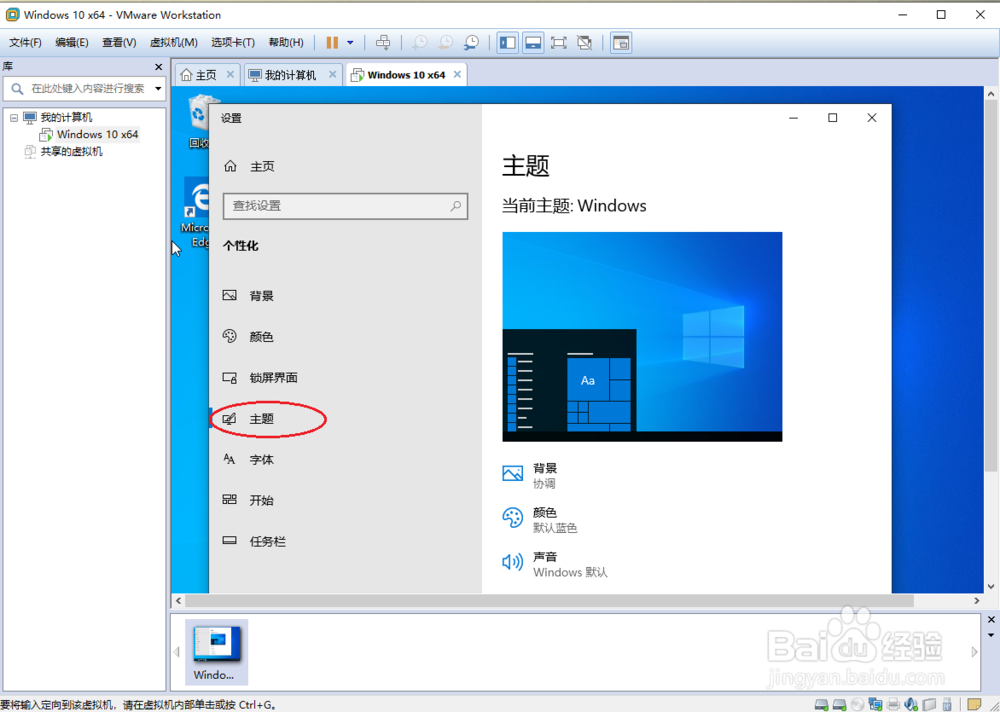Open the 虚拟机(M) menu
Screen dimensions: 1000x712
click(173, 43)
